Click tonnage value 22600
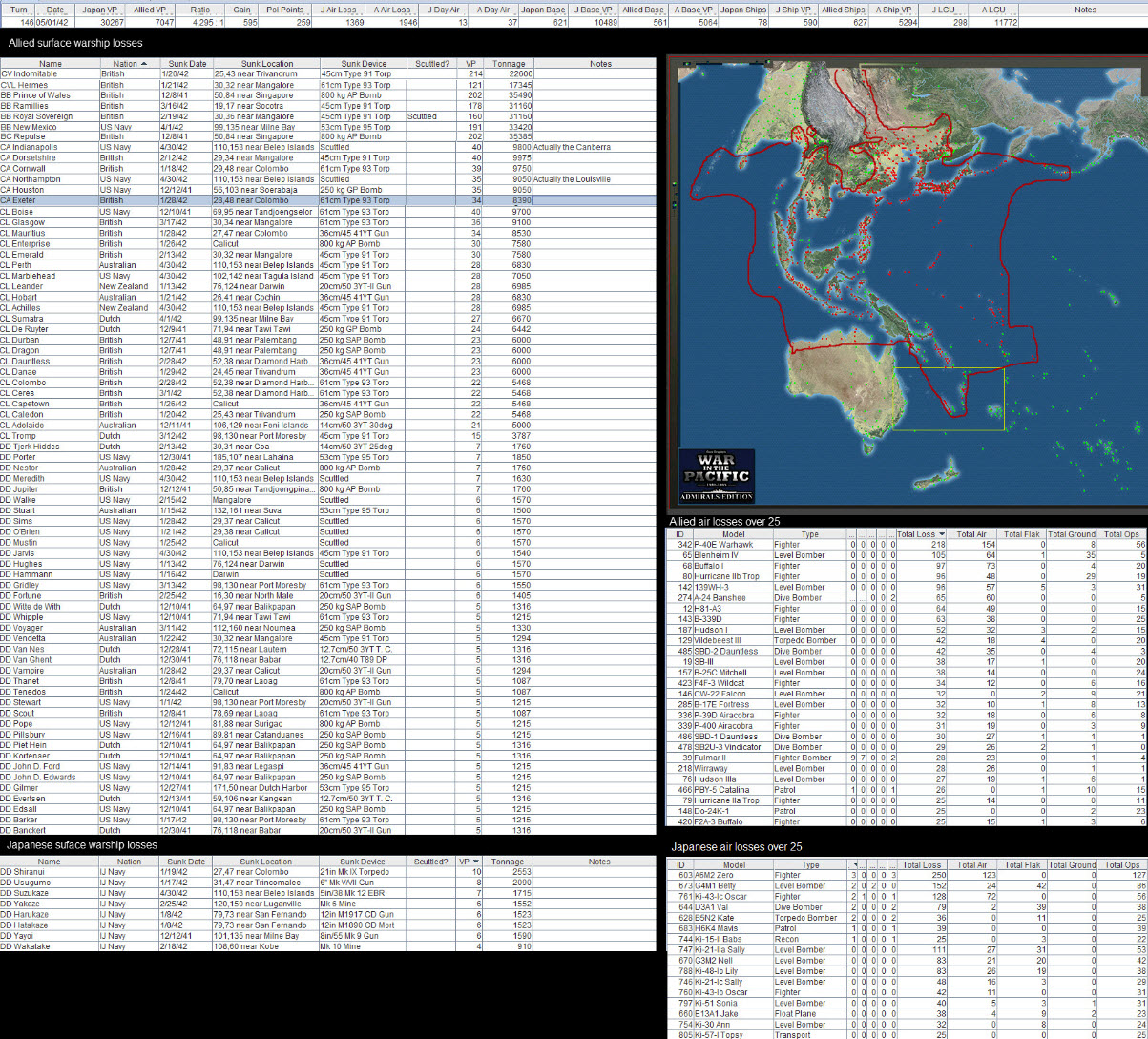1148x1039 pixels. click(519, 73)
